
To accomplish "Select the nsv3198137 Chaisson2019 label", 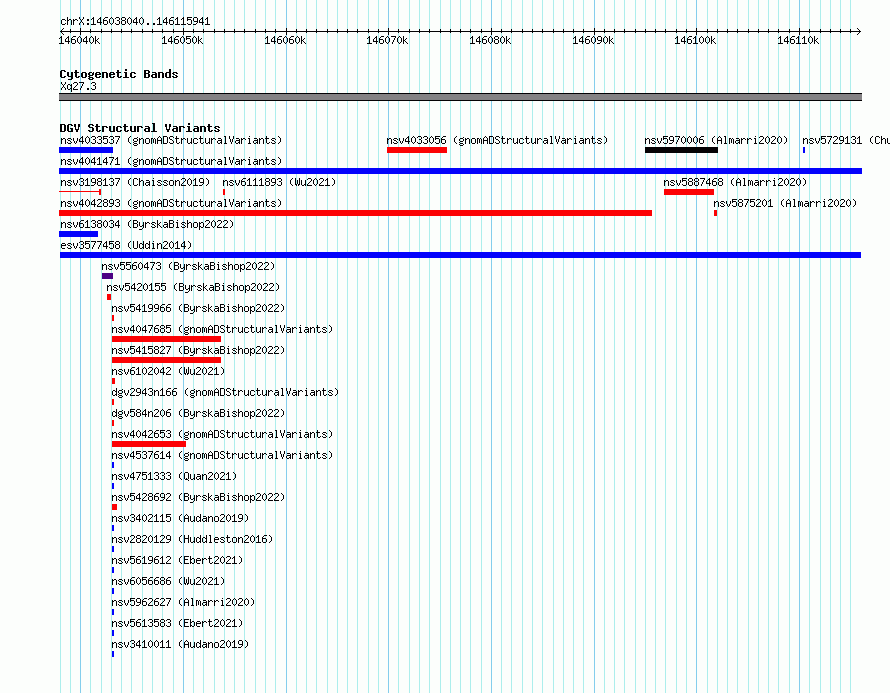I will [135, 182].
